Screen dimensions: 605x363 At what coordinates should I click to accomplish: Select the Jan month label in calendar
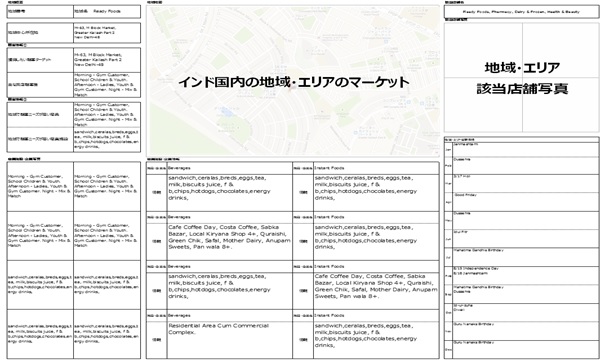click(x=448, y=150)
